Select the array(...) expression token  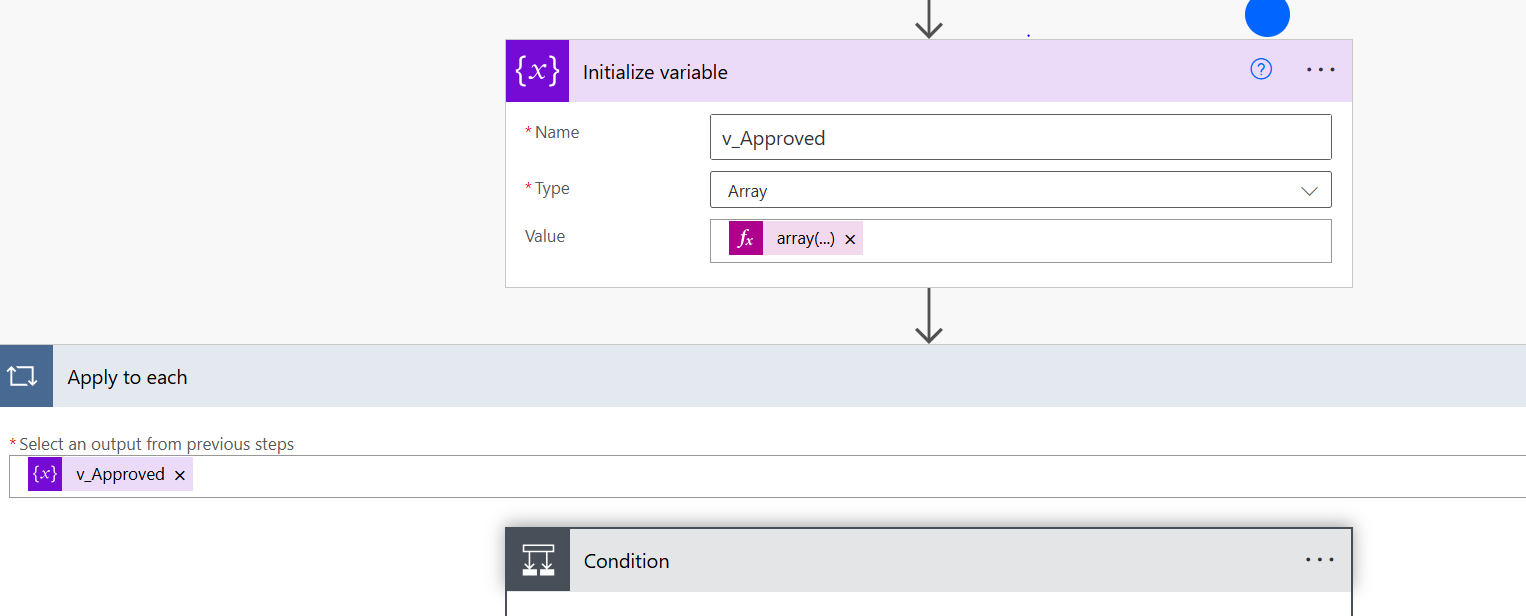point(805,239)
